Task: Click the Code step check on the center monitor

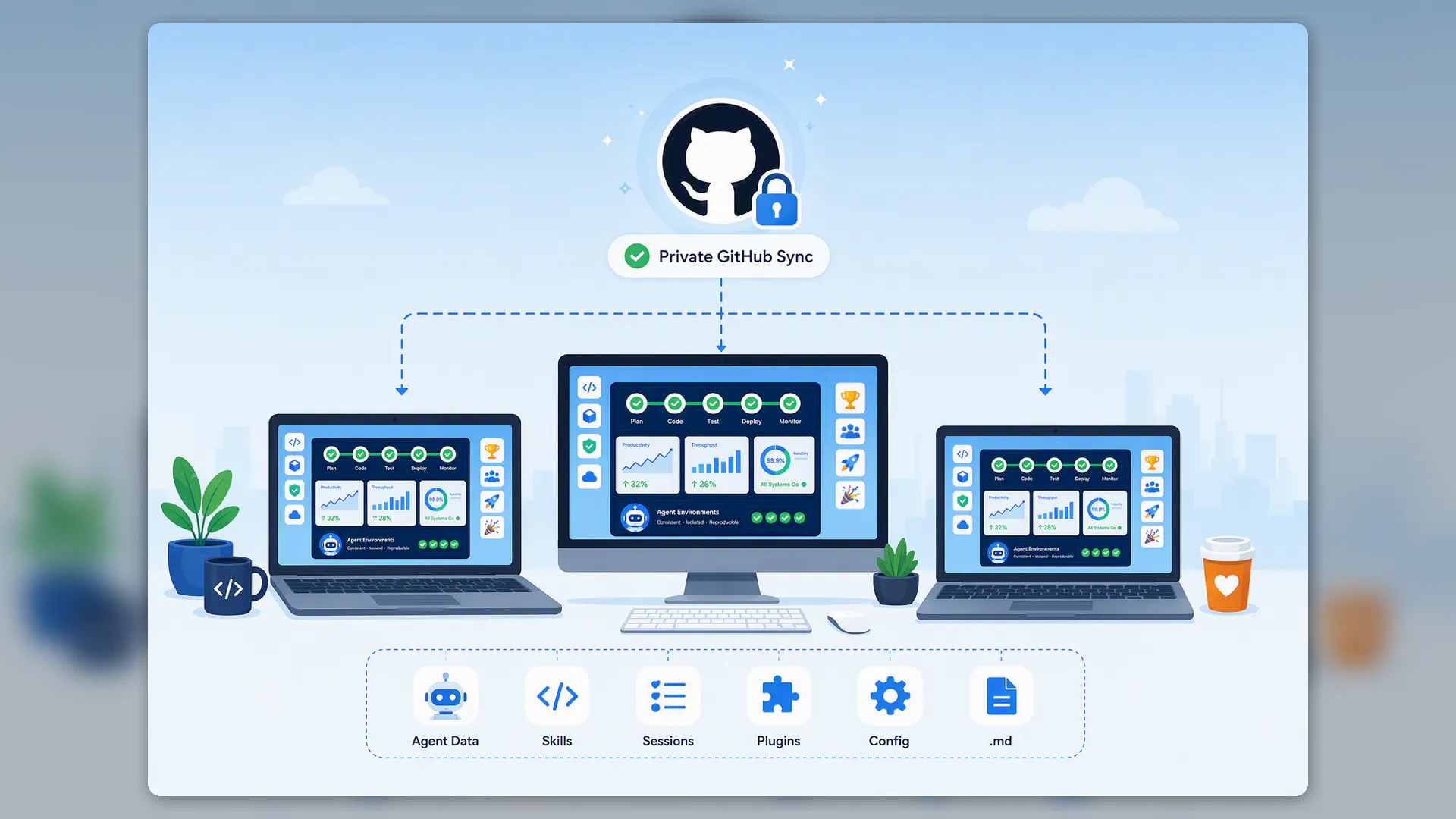Action: (675, 403)
